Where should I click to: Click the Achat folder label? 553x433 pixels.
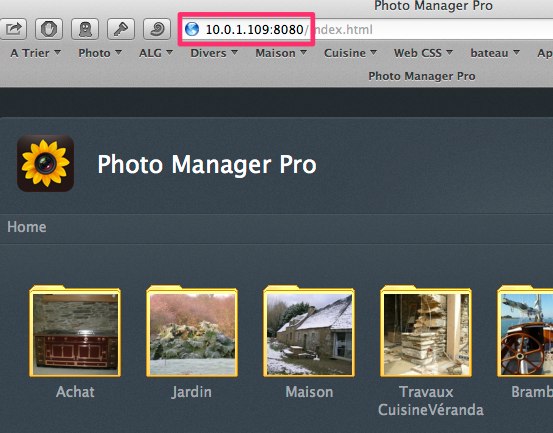pyautogui.click(x=75, y=392)
